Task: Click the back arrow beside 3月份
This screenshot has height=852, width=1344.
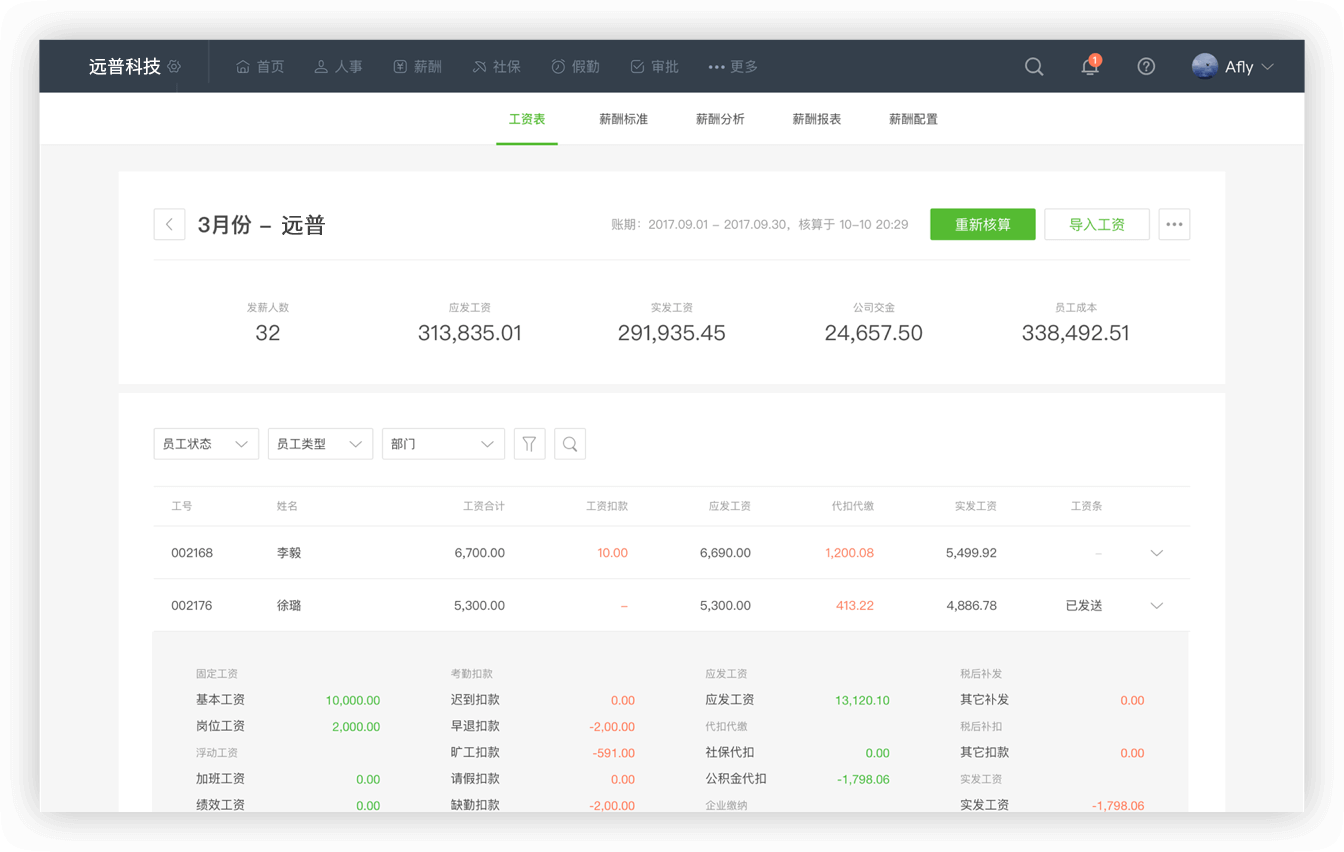Action: click(169, 224)
